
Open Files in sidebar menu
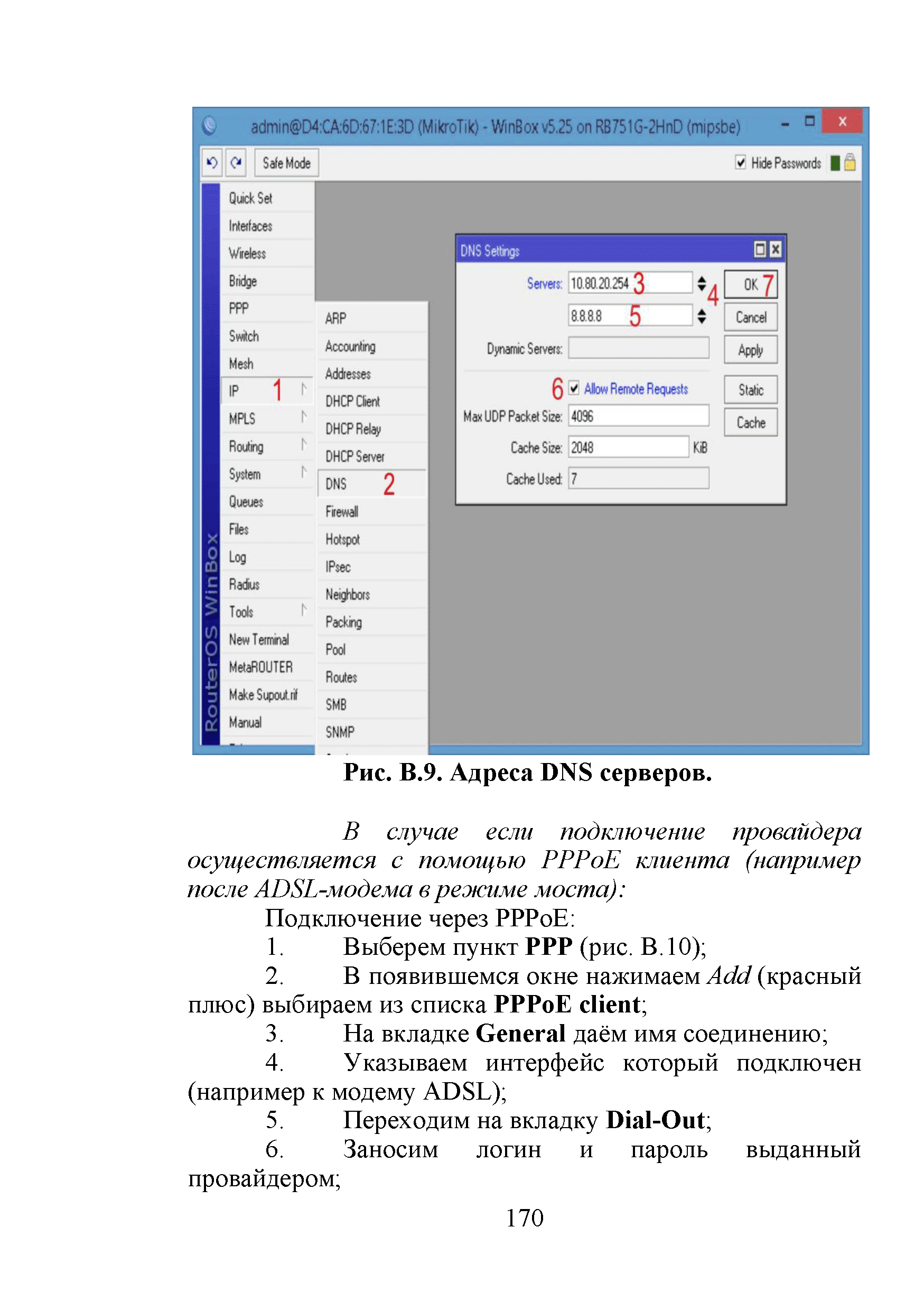point(267,530)
